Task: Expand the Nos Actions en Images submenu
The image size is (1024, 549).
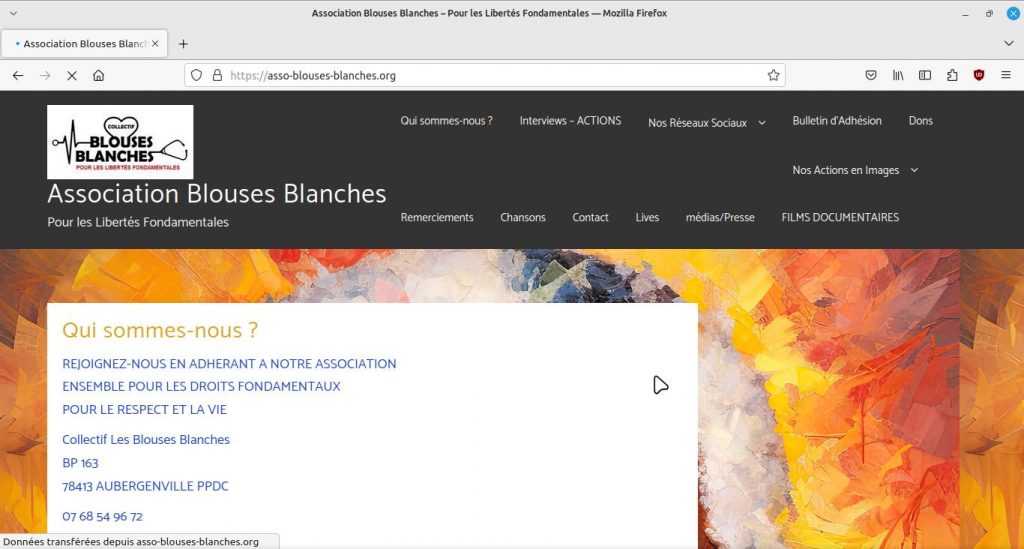Action: point(914,171)
